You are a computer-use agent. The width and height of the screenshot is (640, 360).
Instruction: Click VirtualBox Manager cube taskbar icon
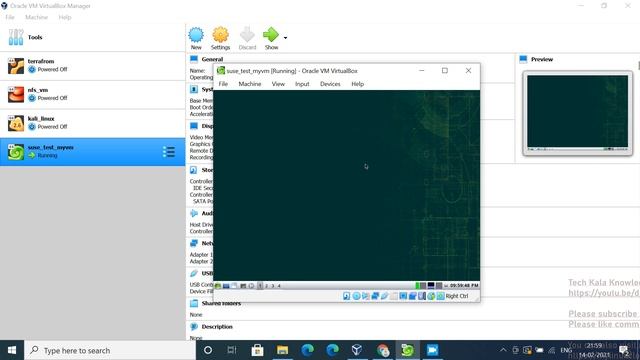(x=357, y=350)
